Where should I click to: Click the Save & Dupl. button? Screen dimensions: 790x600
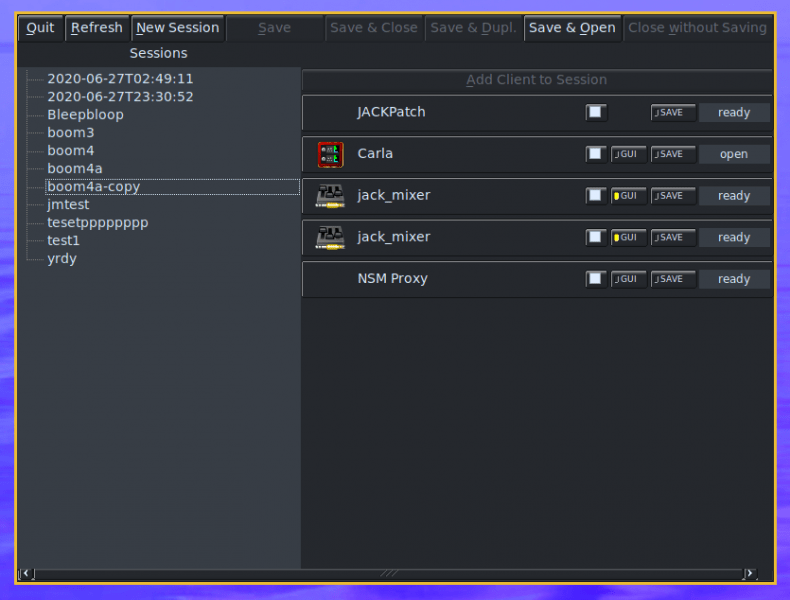point(474,28)
